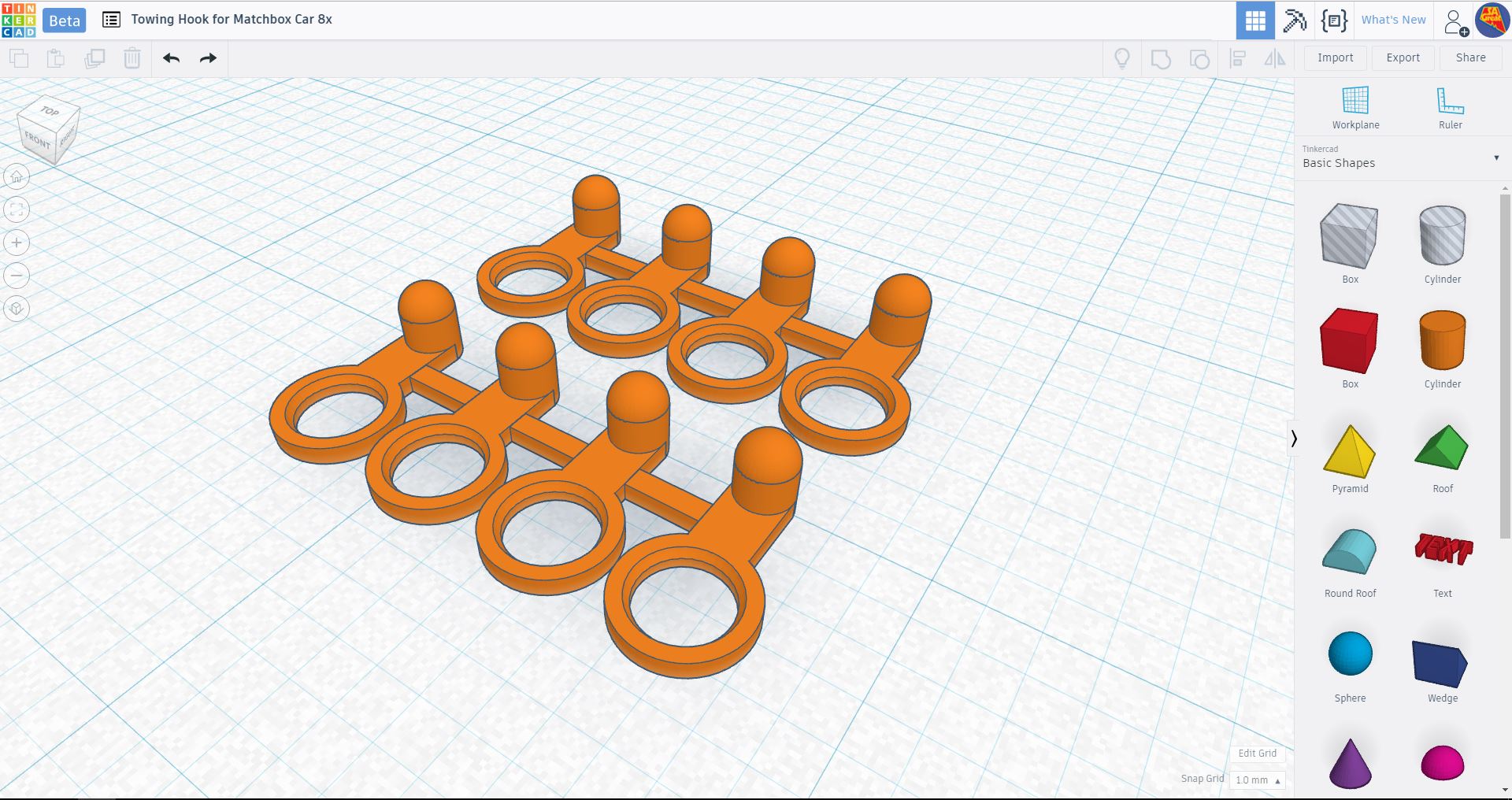Viewport: 1512px width, 800px height.
Task: Click the Undo arrow icon
Action: [x=172, y=58]
